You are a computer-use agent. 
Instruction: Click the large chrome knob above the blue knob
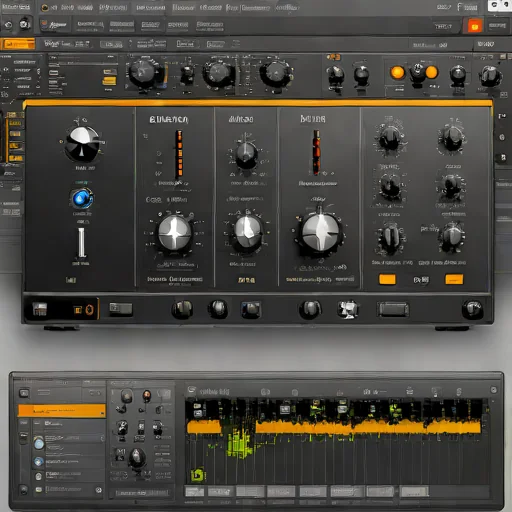coord(82,144)
